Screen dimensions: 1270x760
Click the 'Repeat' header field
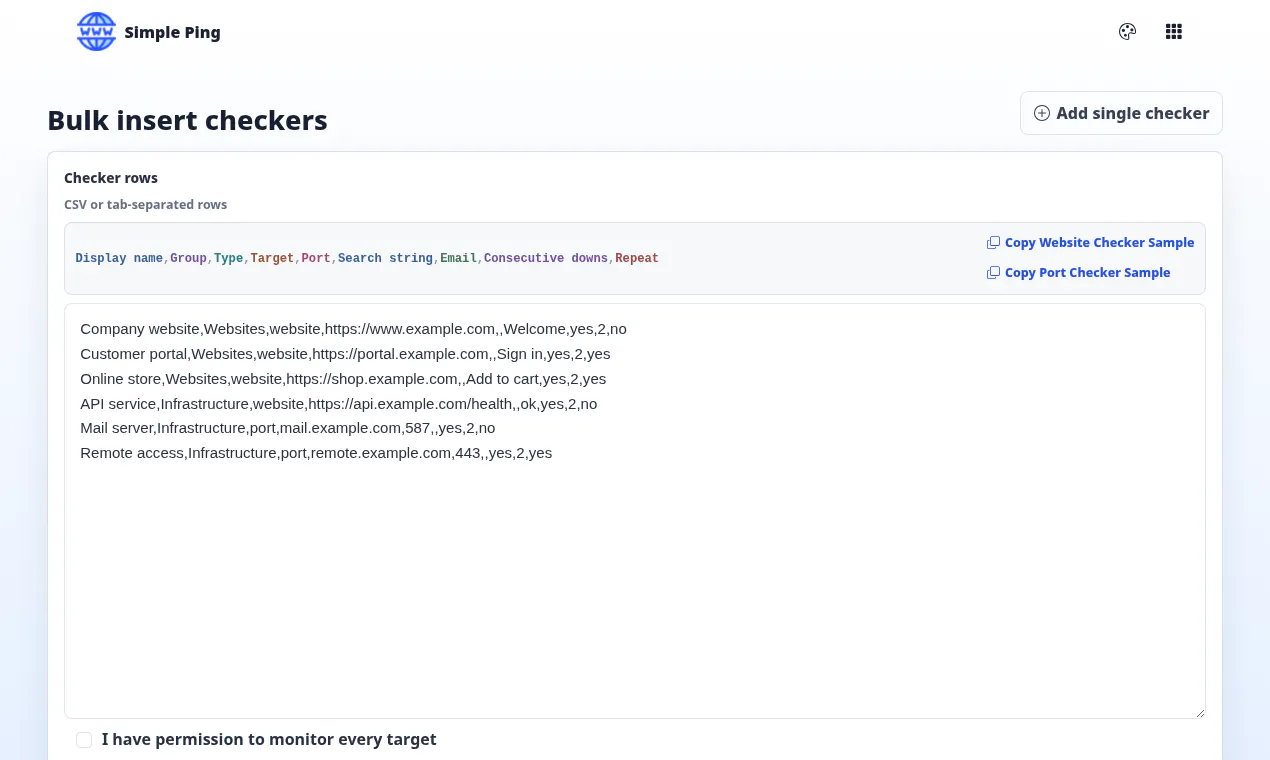pos(637,259)
